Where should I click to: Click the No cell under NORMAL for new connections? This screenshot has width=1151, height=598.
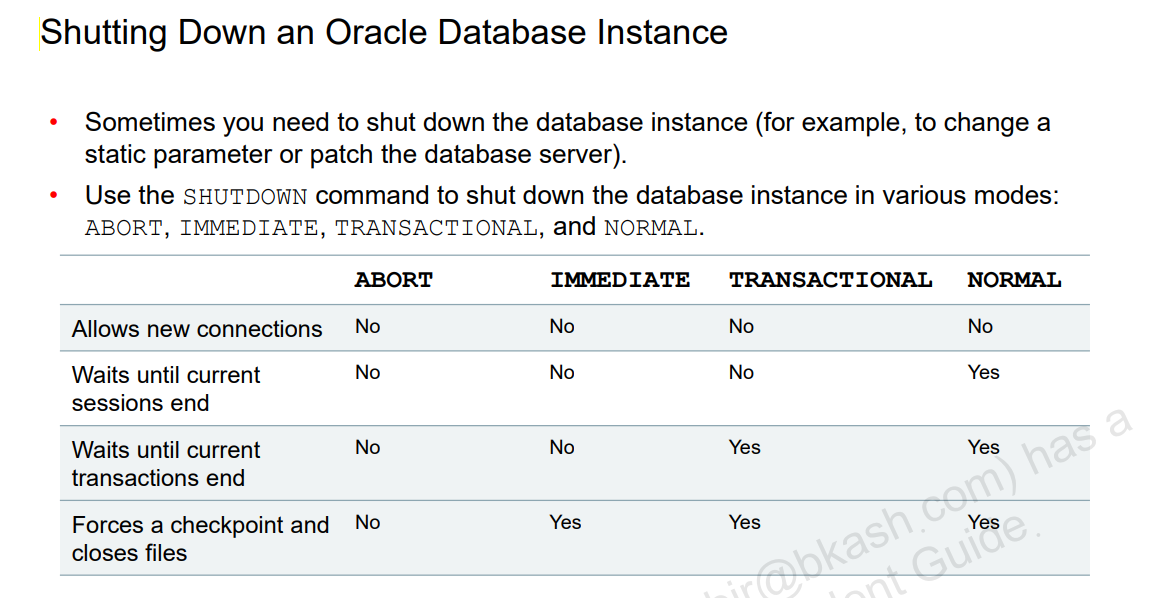[x=980, y=327]
